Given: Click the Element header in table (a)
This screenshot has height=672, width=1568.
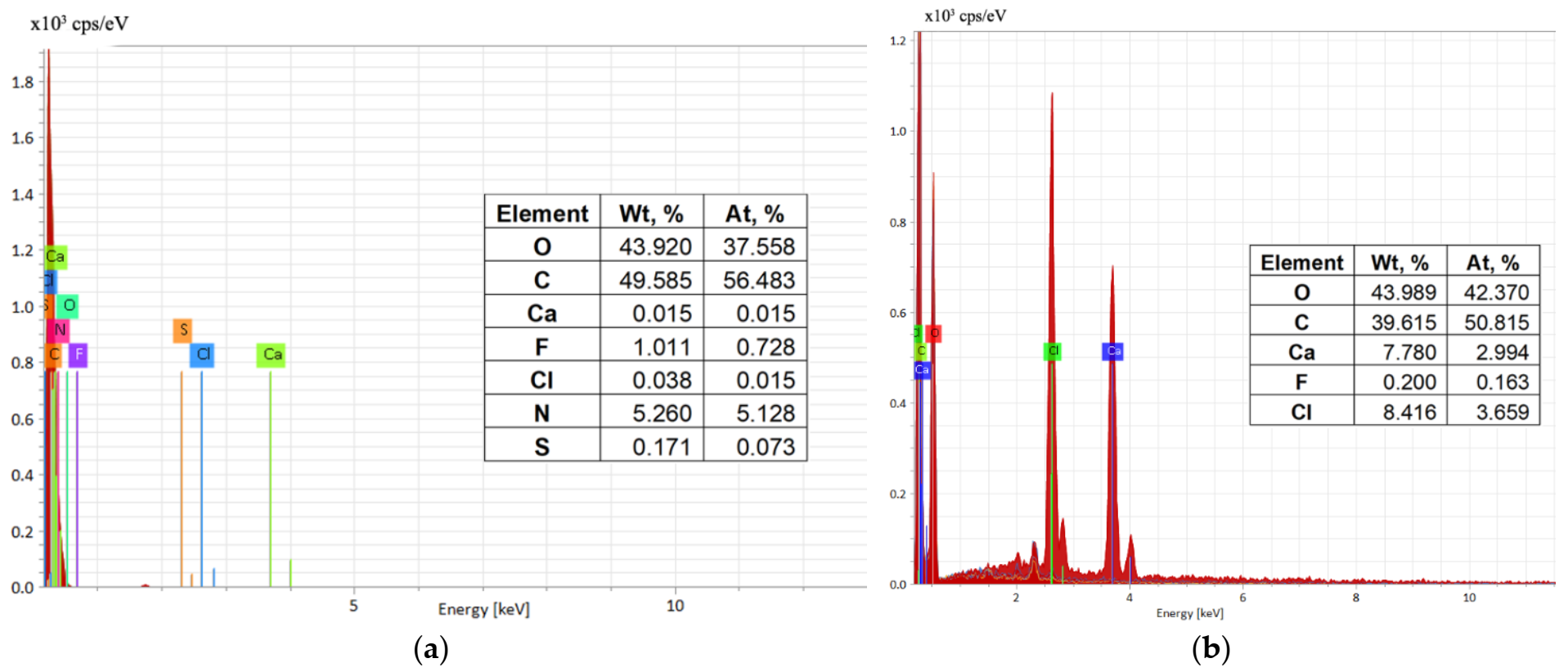Looking at the screenshot, I should pos(542,214).
